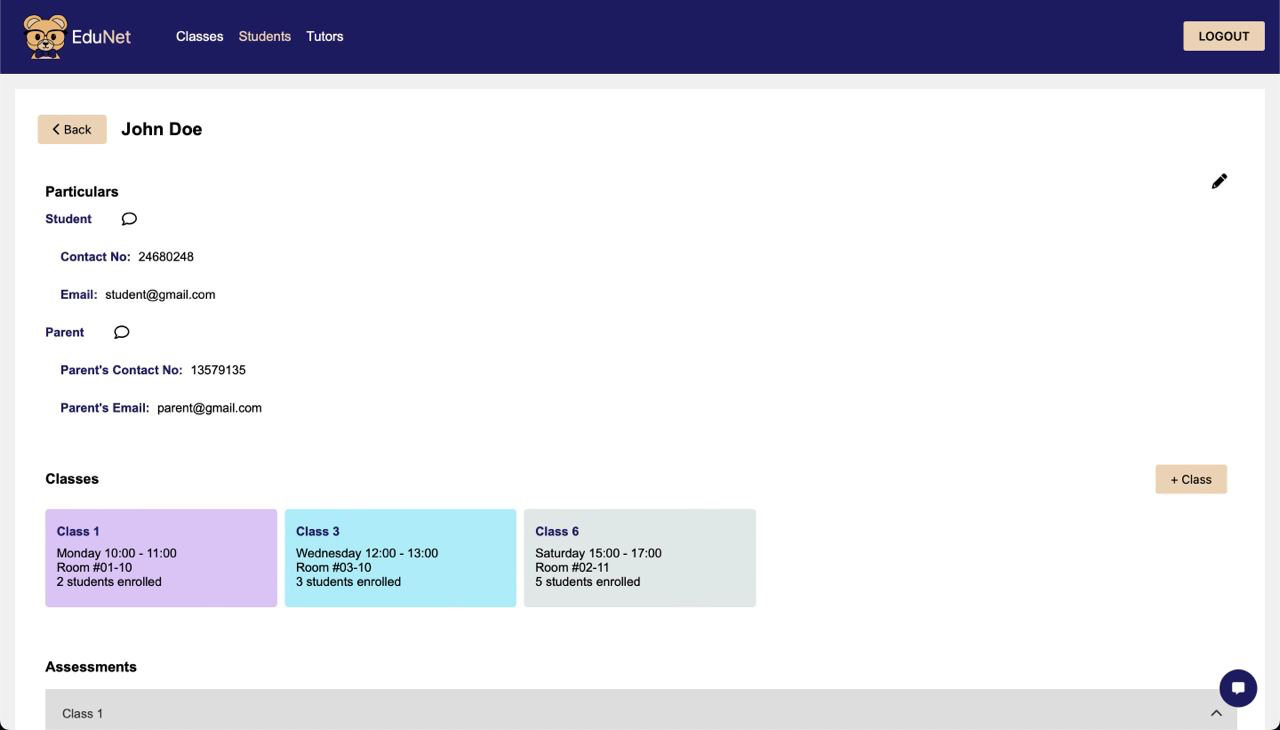Click the Particulars heading
Image resolution: width=1280 pixels, height=730 pixels.
click(82, 192)
